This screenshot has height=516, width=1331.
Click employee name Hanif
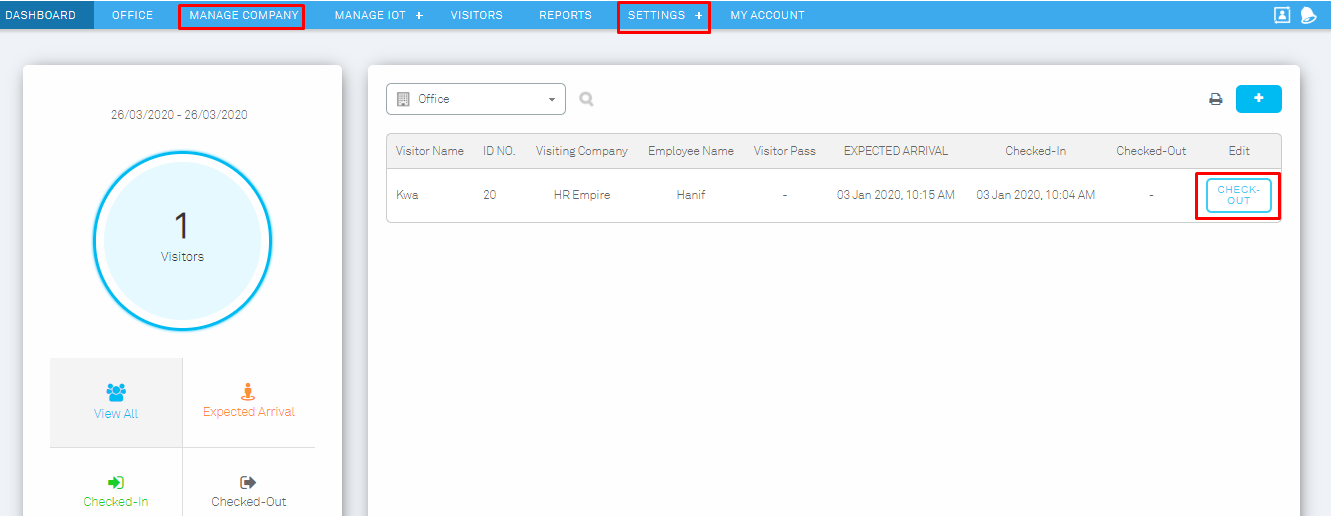pyautogui.click(x=691, y=195)
